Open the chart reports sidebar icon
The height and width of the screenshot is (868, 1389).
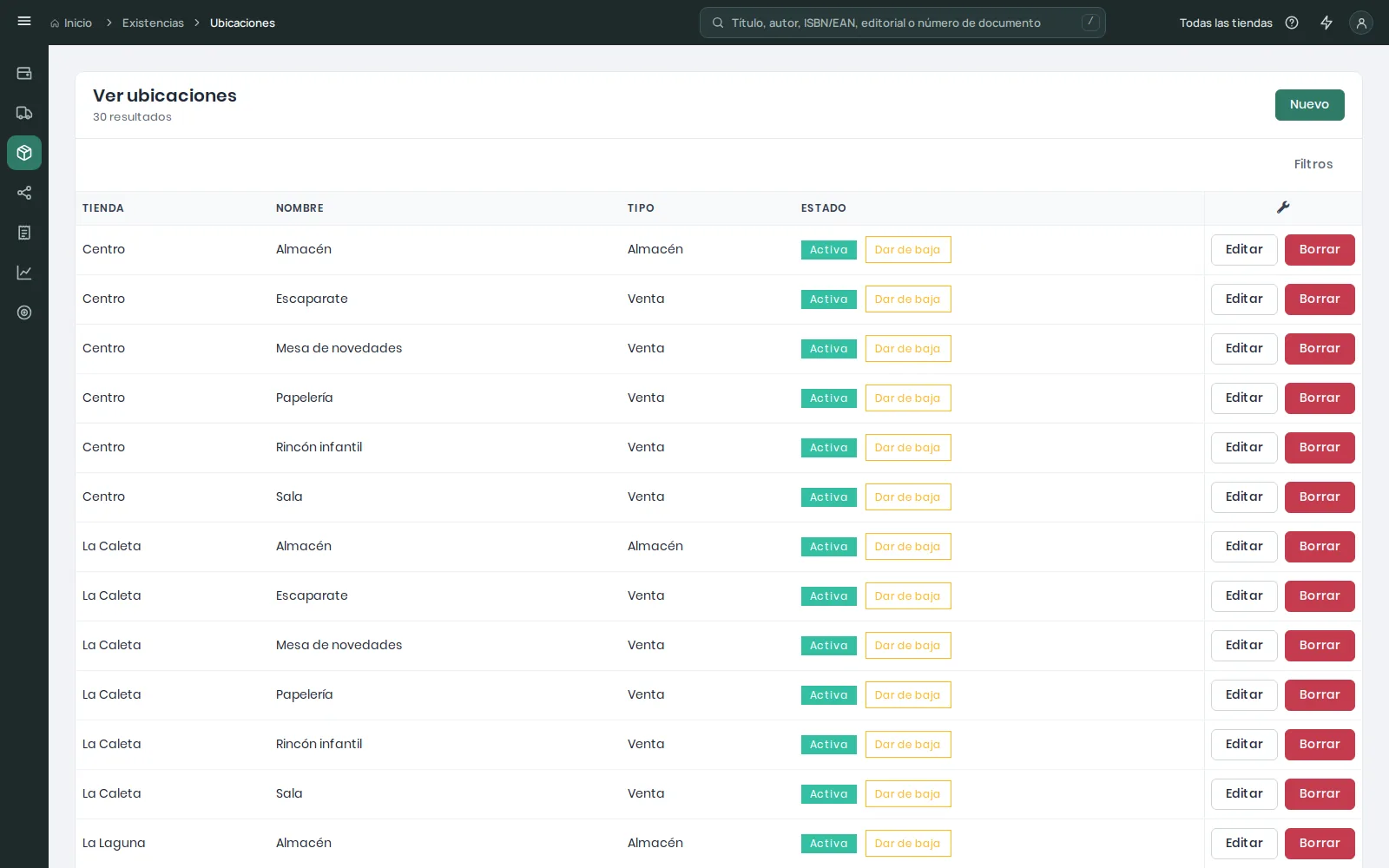click(24, 273)
